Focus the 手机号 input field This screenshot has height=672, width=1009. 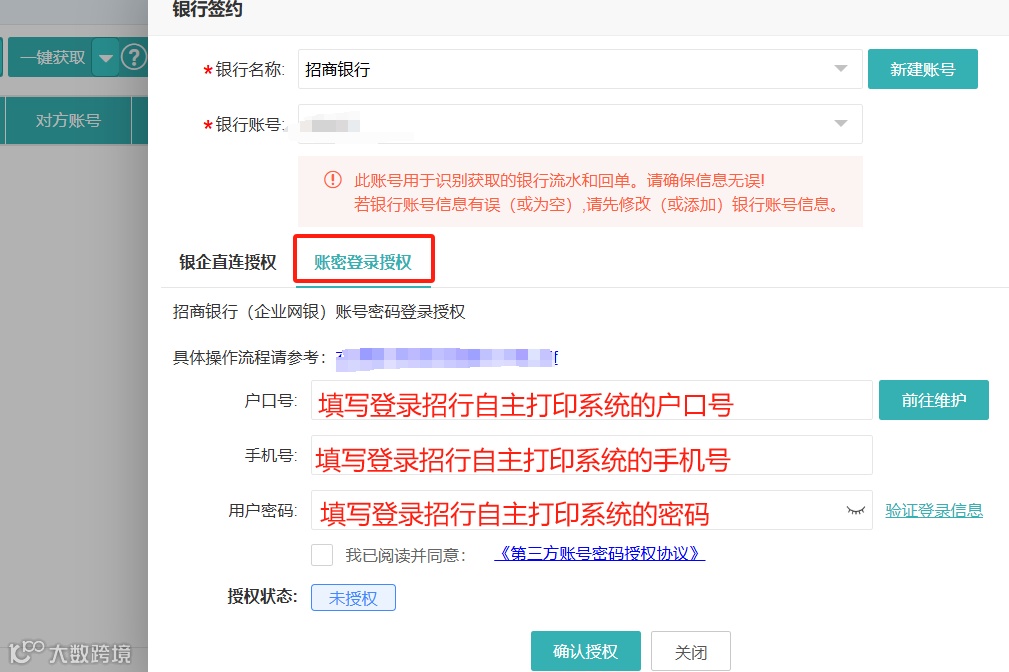click(591, 455)
